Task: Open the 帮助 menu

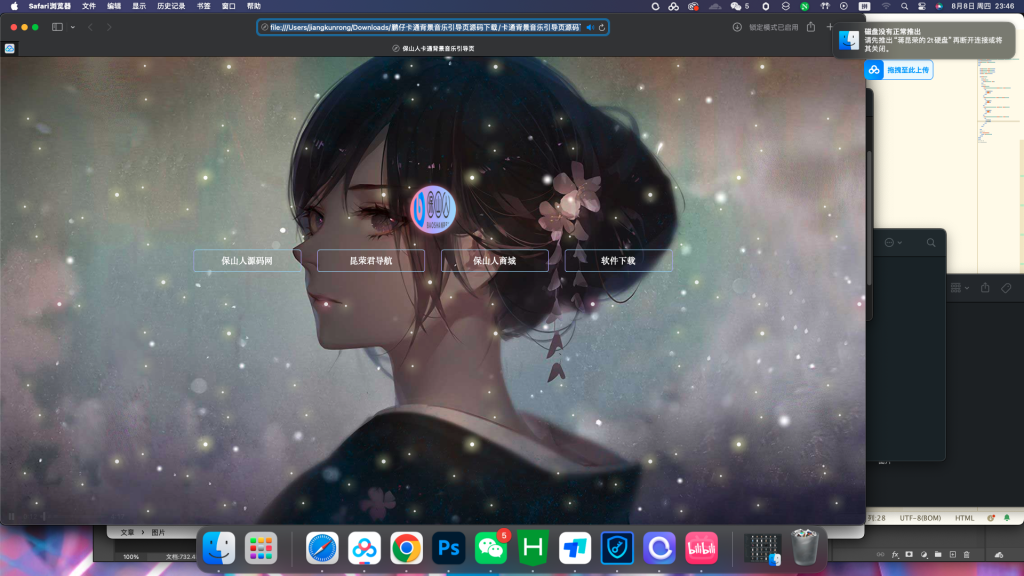Action: pyautogui.click(x=254, y=7)
